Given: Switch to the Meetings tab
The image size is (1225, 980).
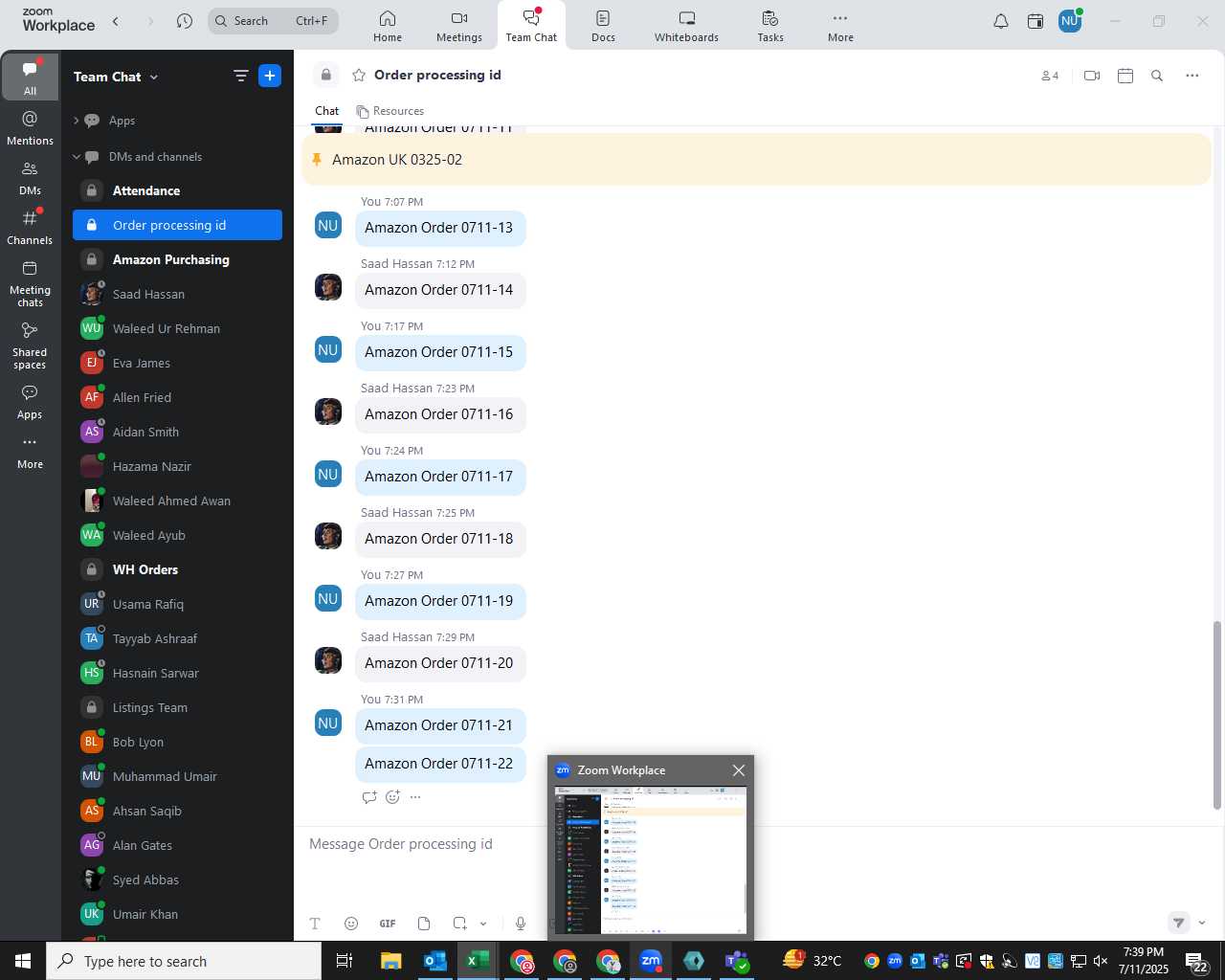Looking at the screenshot, I should (459, 26).
